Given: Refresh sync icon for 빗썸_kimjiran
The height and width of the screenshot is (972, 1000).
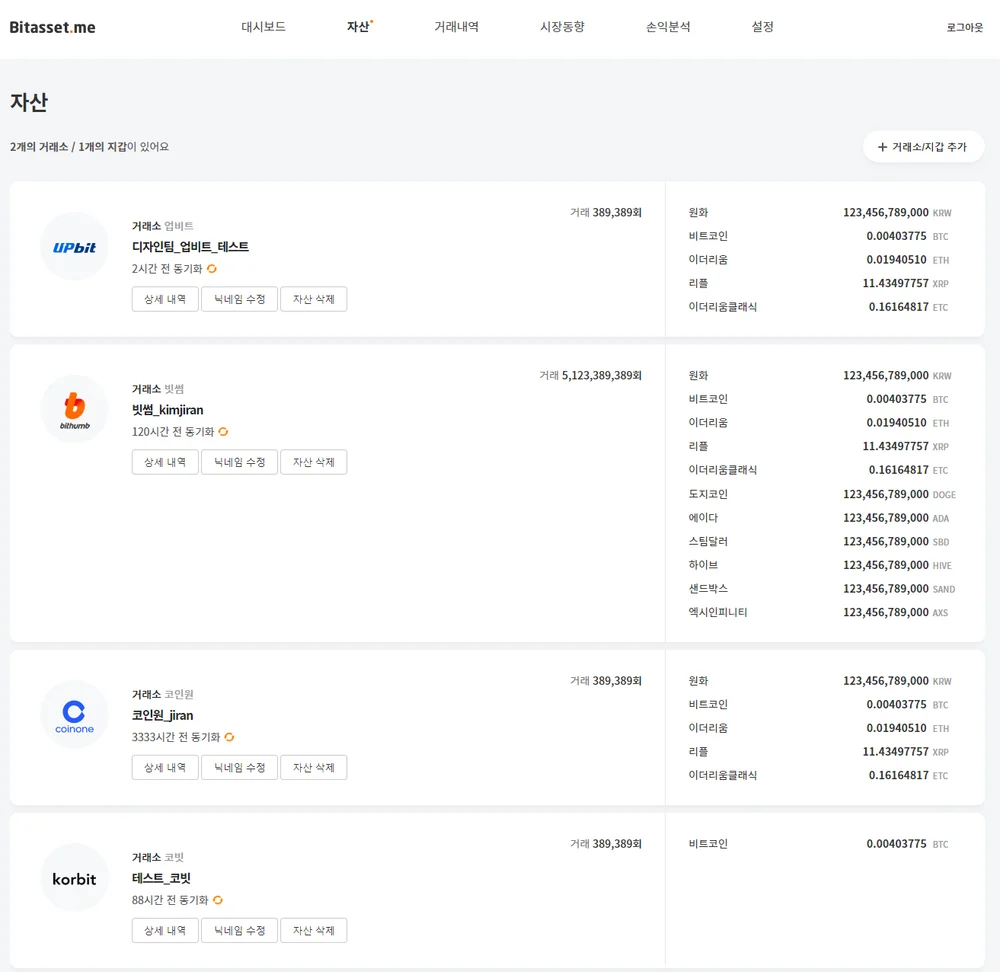Looking at the screenshot, I should tap(223, 432).
